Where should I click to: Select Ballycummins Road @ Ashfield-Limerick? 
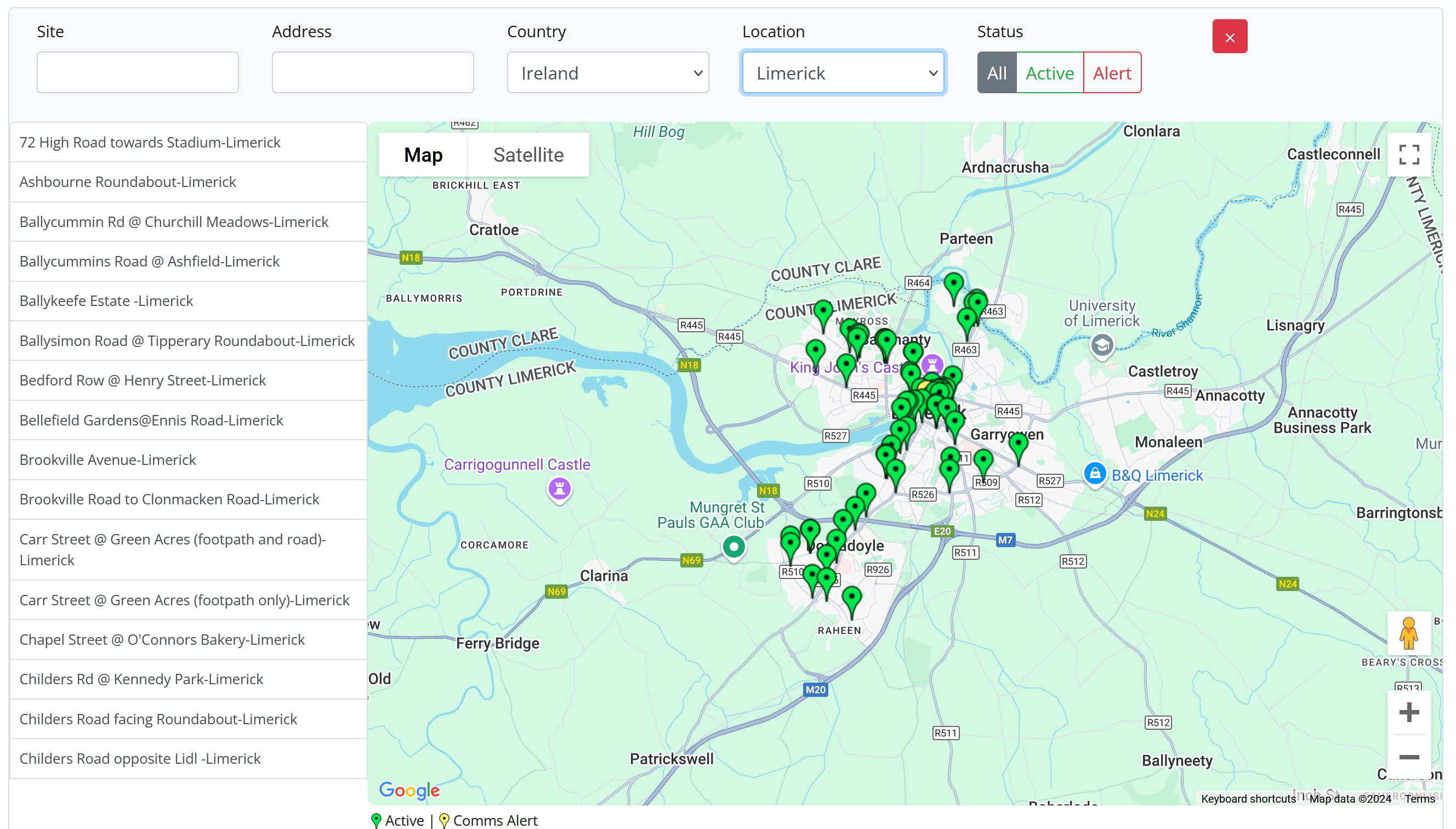coord(188,261)
